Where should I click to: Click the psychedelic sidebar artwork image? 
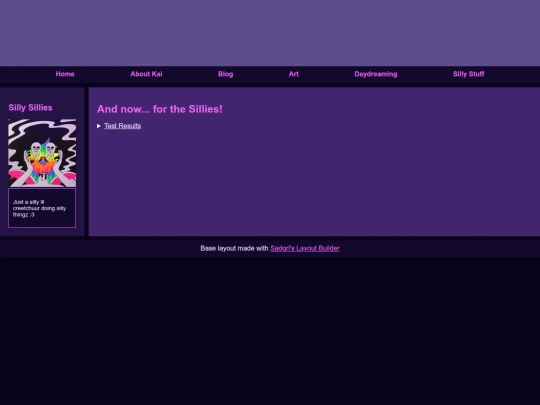pos(42,153)
